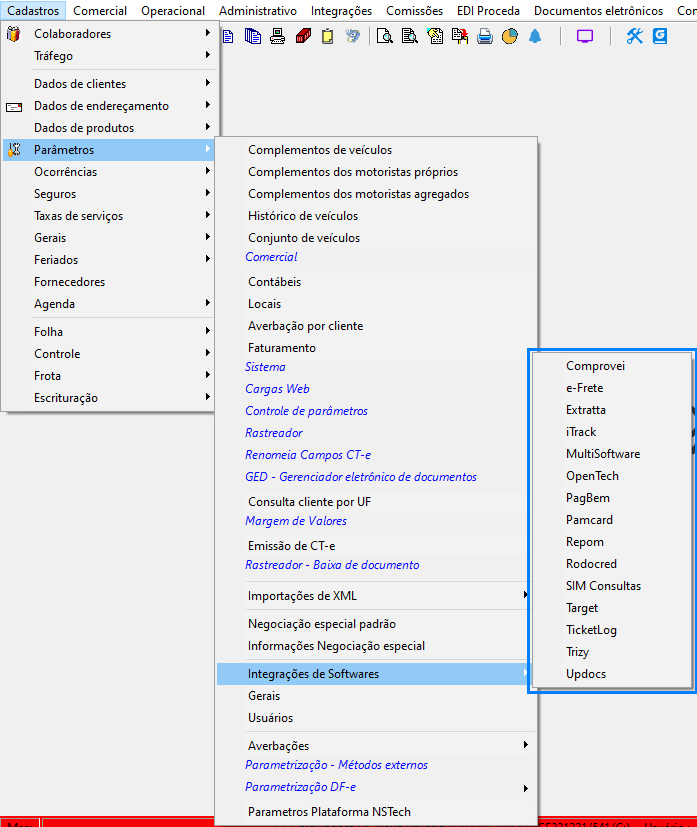Expand the Colaboradores submenu
The height and width of the screenshot is (827, 697).
pyautogui.click(x=110, y=34)
